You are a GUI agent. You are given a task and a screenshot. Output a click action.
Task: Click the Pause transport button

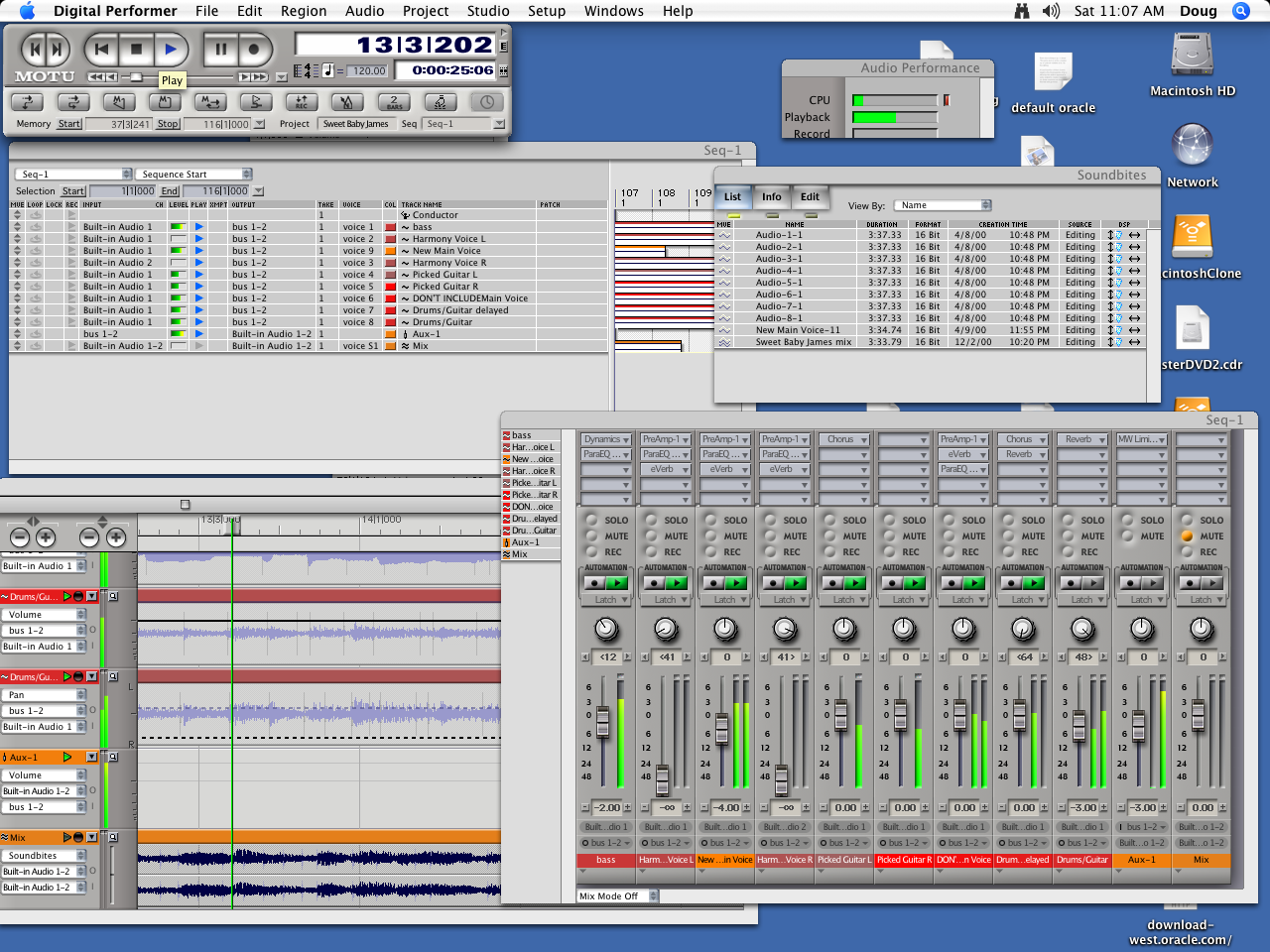coord(220,49)
